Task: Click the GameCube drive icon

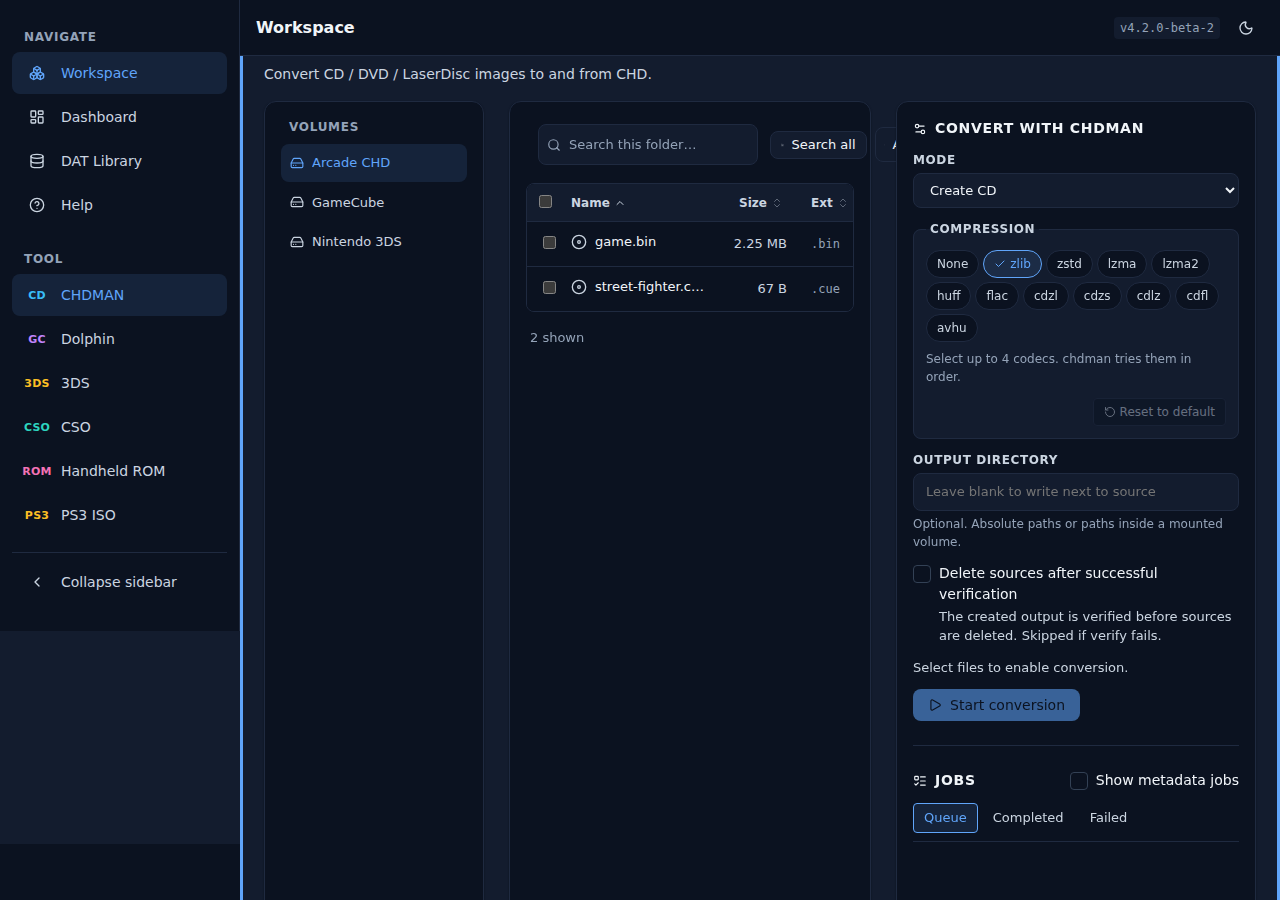Action: click(297, 202)
